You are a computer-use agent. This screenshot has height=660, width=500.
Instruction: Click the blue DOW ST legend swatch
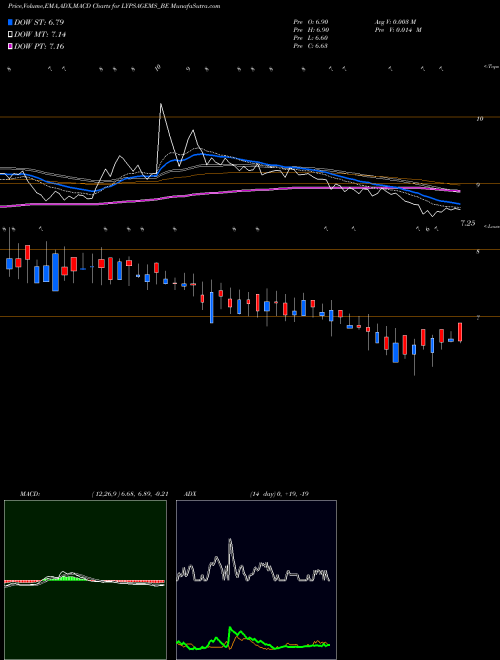tap(10, 22)
